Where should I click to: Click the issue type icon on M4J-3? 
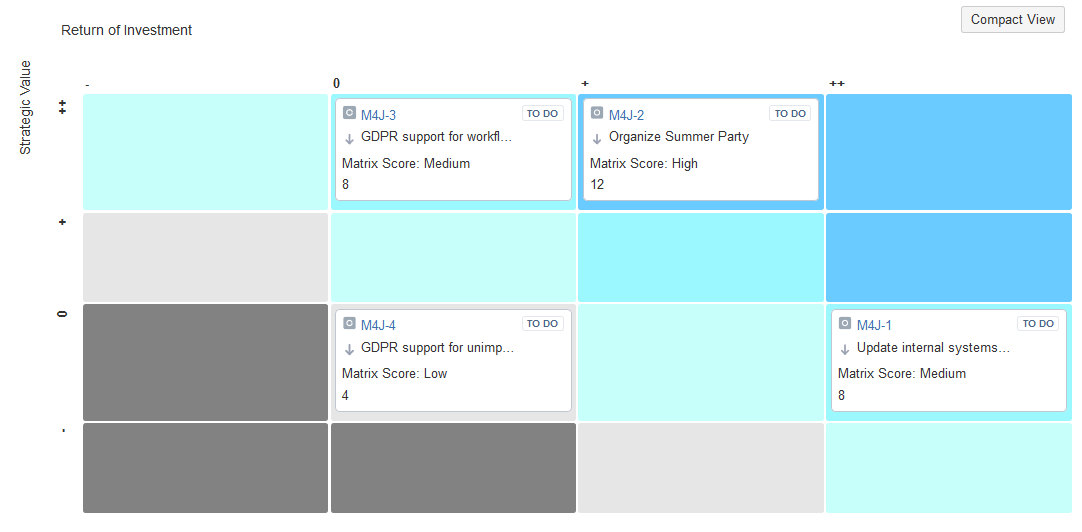click(349, 113)
